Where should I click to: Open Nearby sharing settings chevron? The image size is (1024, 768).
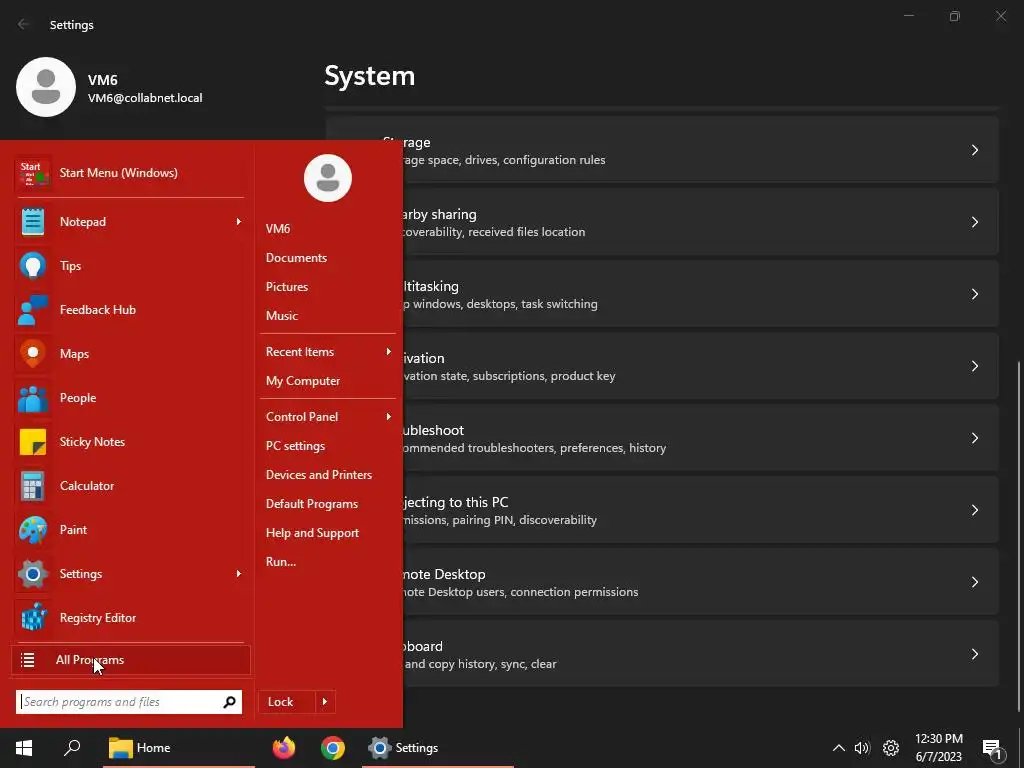click(x=974, y=222)
